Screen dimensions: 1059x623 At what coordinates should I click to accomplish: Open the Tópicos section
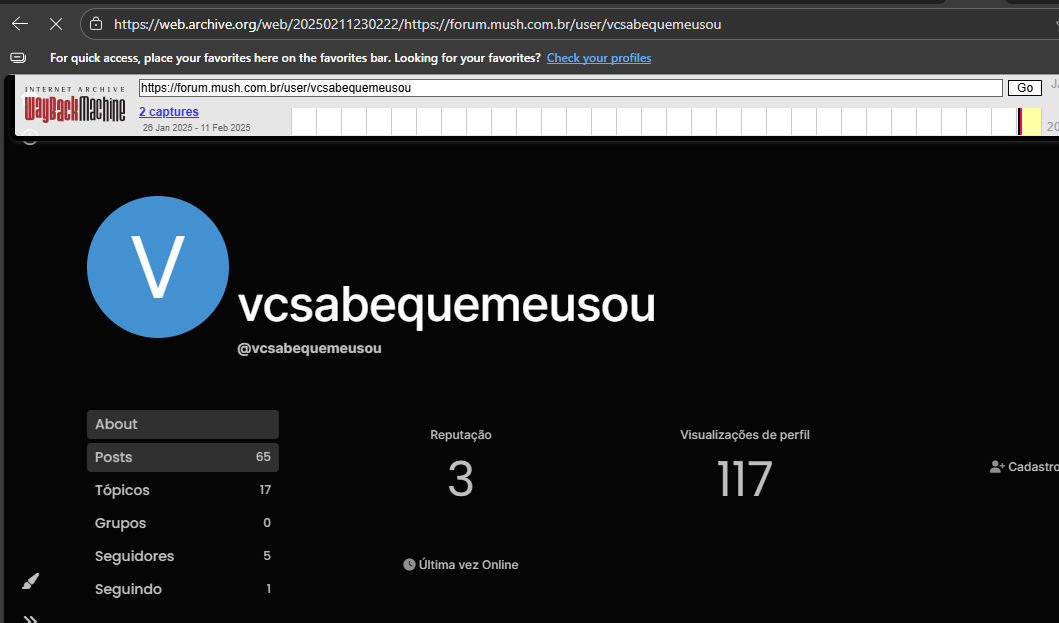point(183,490)
